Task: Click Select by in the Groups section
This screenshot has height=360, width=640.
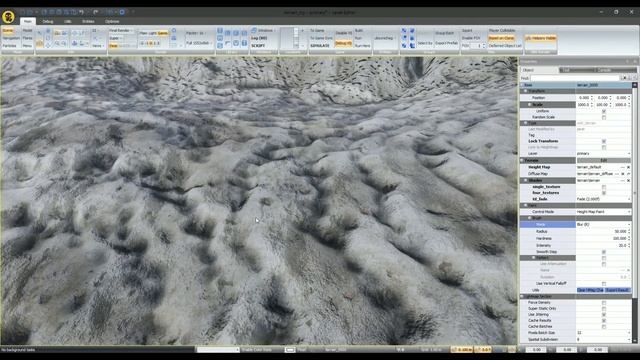Action: click(x=425, y=43)
